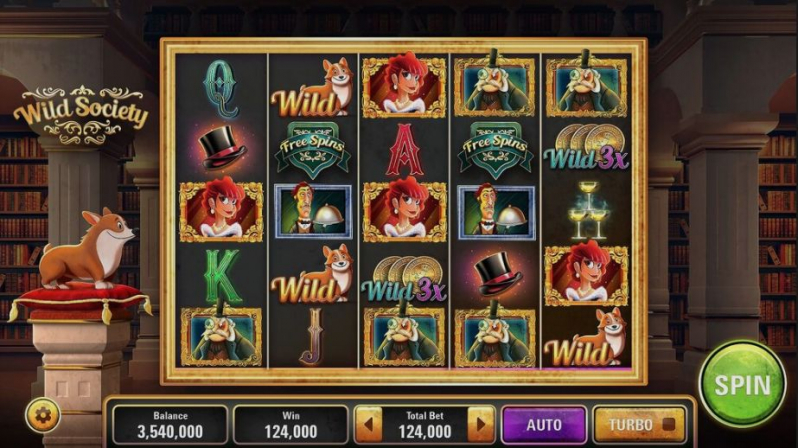Open settings with the gear icon
This screenshot has width=798, height=448.
tap(43, 415)
